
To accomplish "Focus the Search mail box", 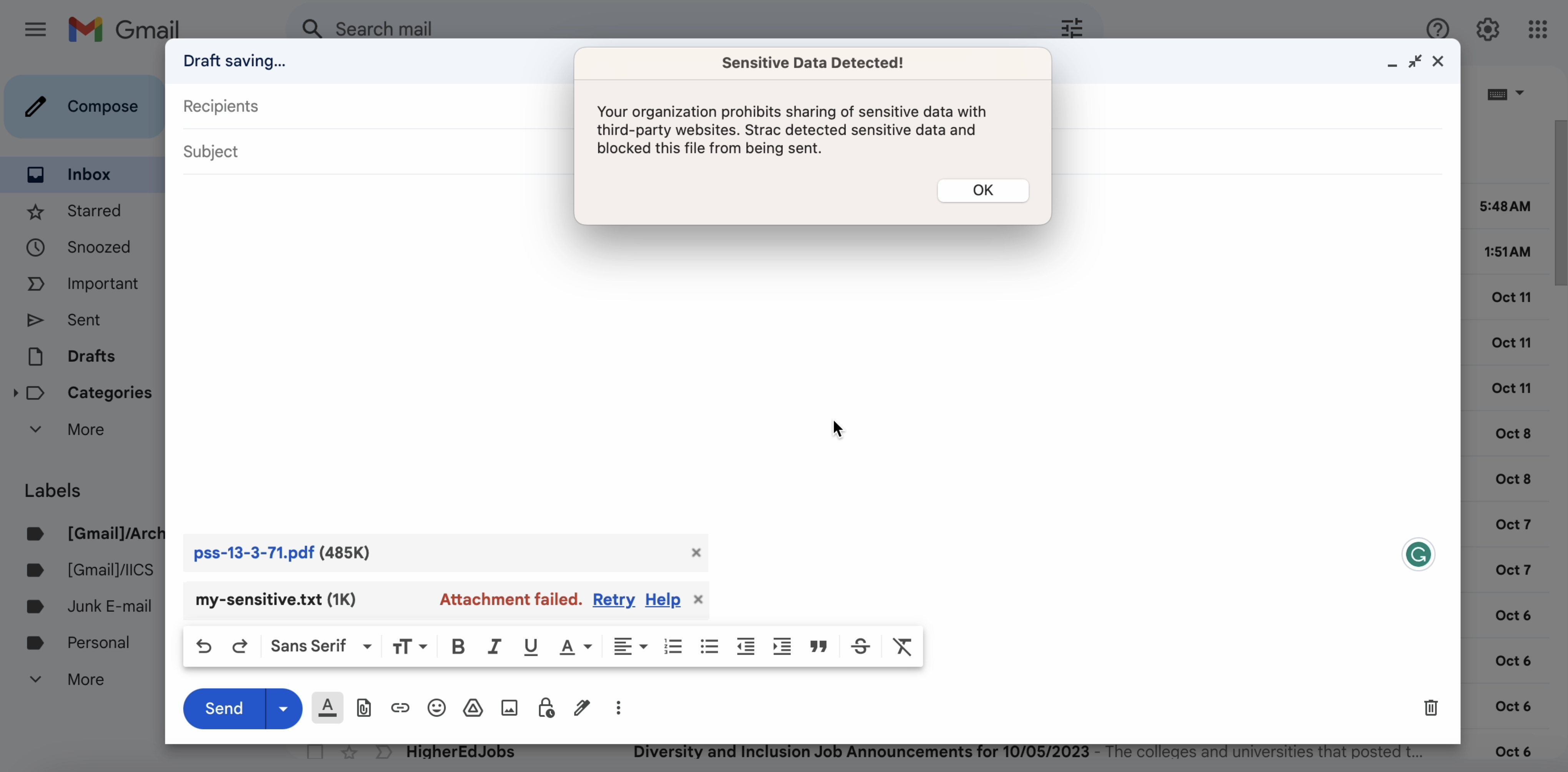I will (x=694, y=28).
